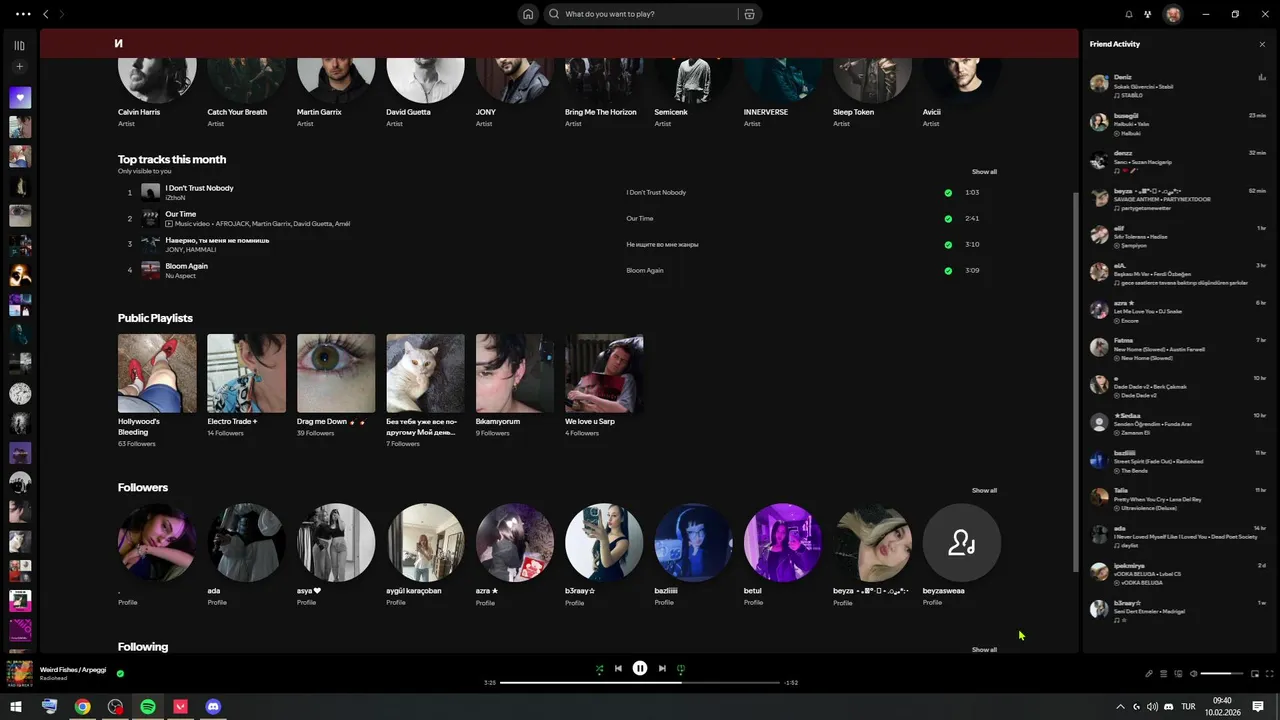The height and width of the screenshot is (720, 1280).
Task: Toggle saved check for Weird Fishes / Arpeggi
Action: pyautogui.click(x=120, y=674)
